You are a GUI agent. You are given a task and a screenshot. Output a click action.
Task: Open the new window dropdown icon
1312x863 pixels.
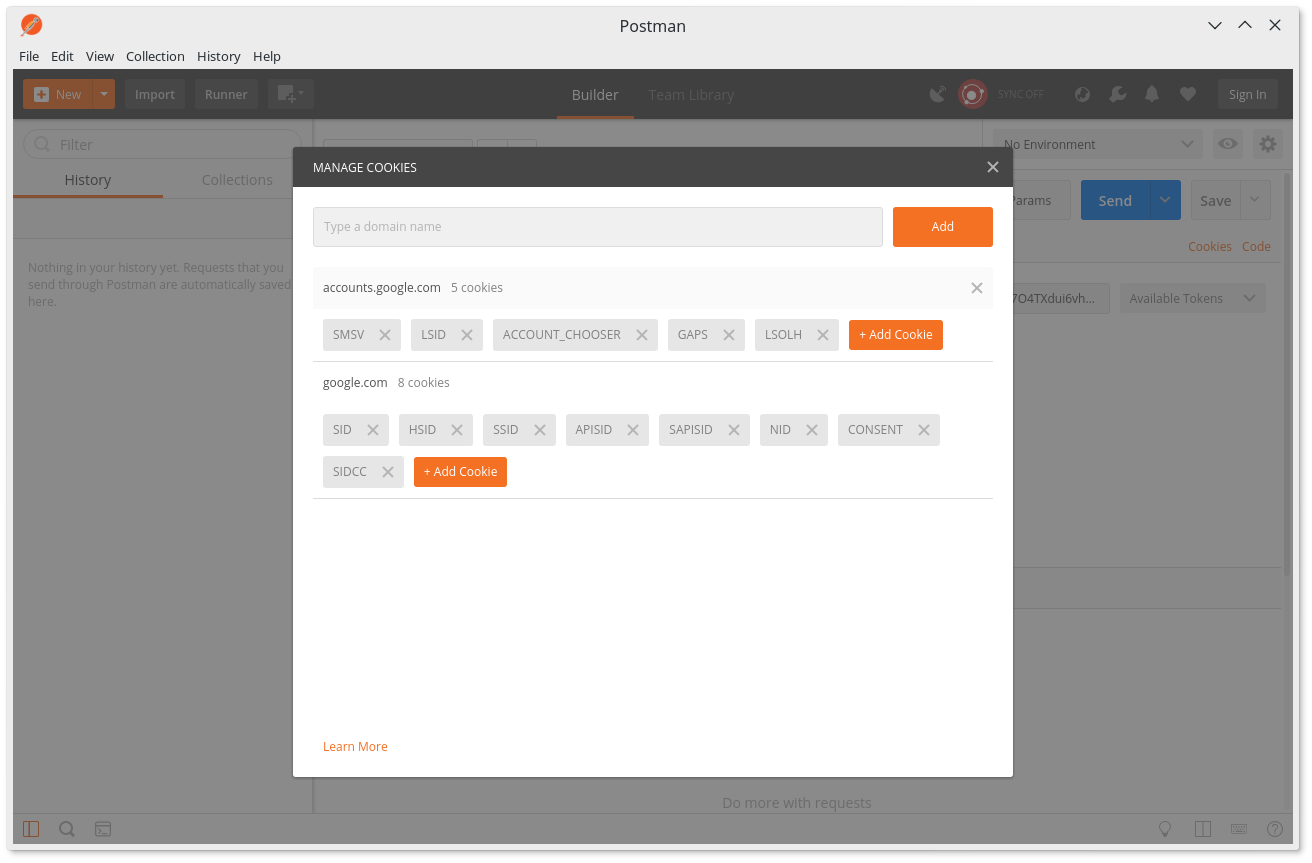[291, 94]
